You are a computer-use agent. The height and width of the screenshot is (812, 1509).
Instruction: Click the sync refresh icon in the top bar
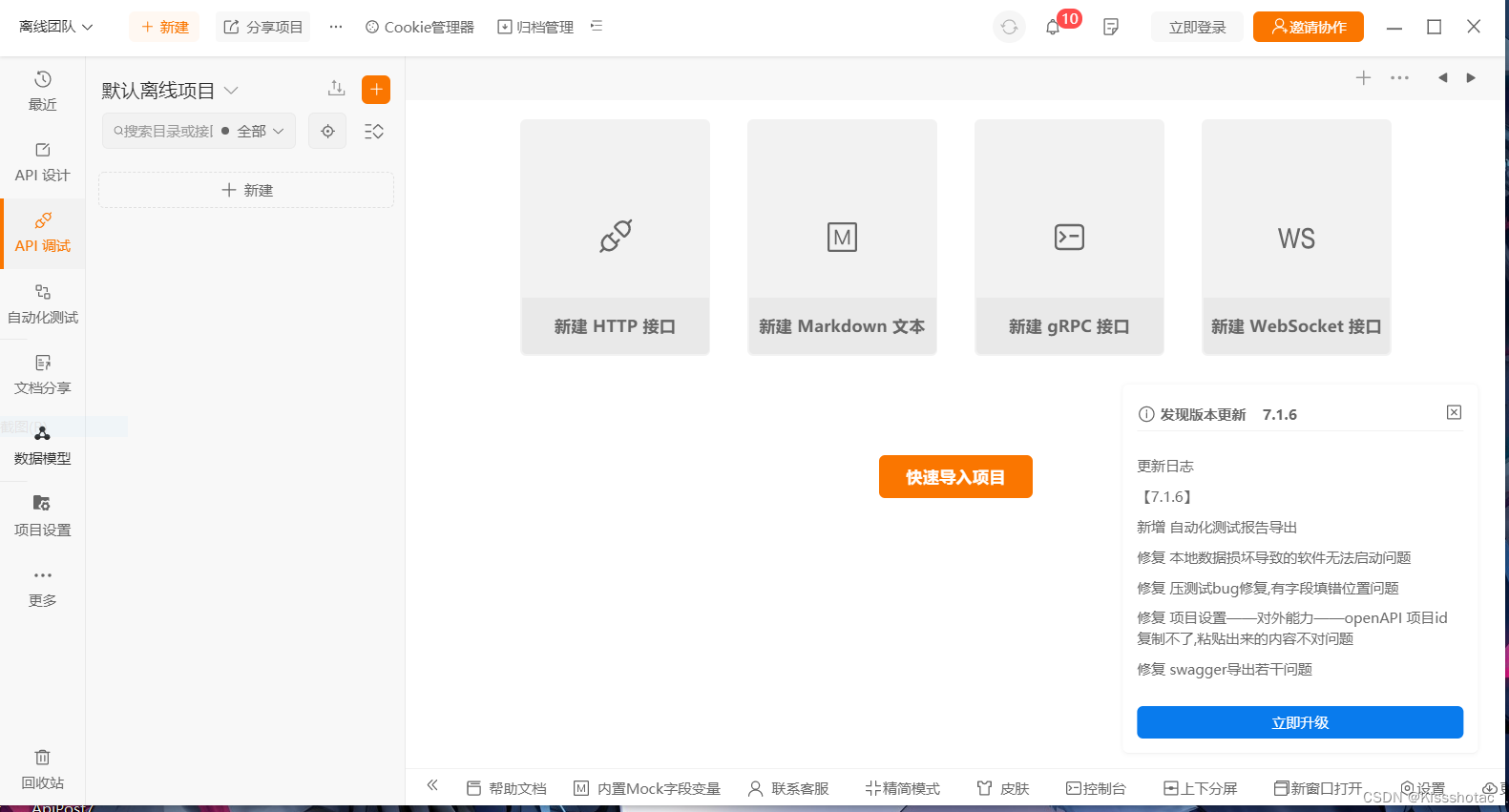point(1009,27)
